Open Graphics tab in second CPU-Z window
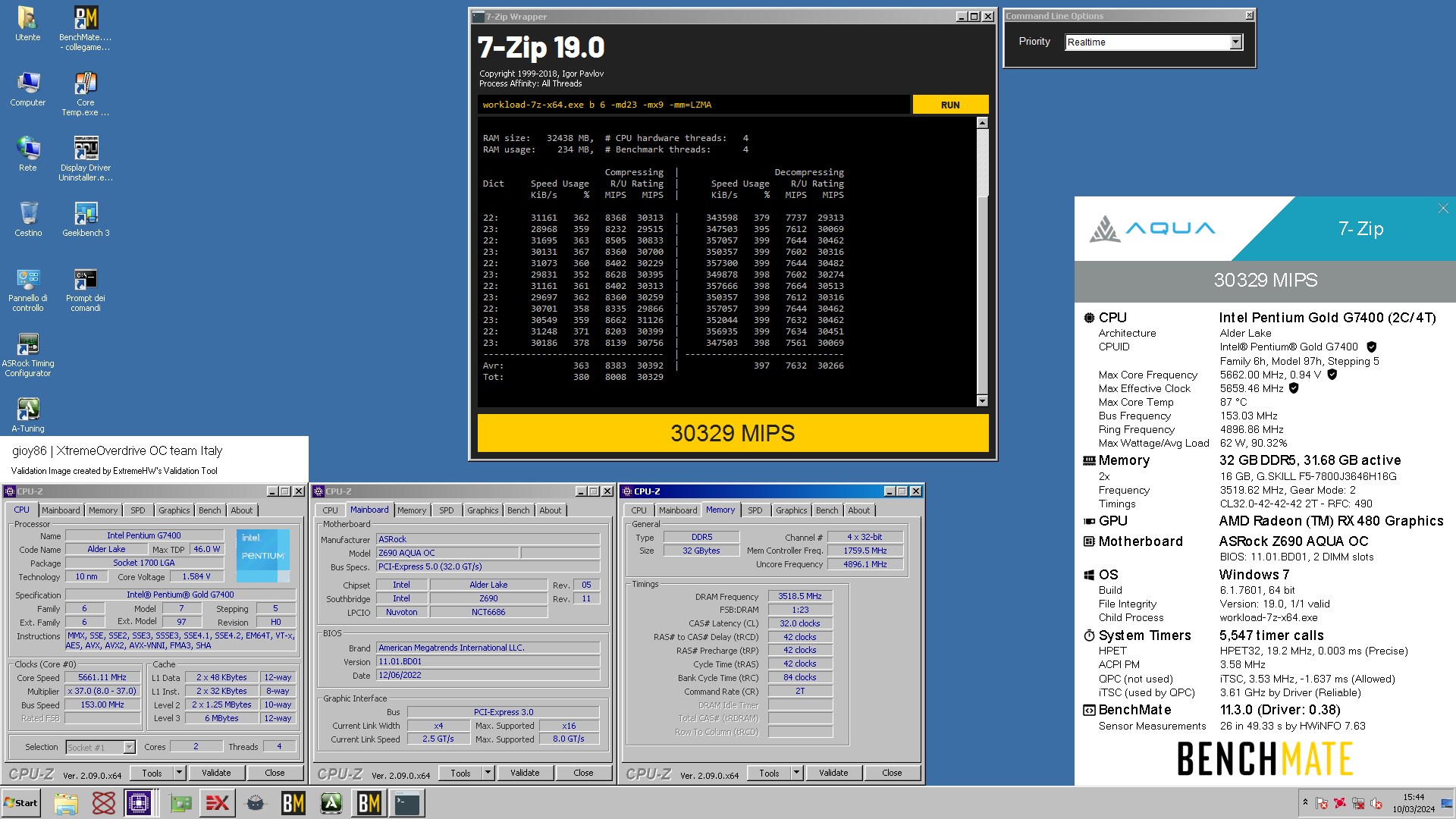This screenshot has height=819, width=1456. [x=483, y=510]
